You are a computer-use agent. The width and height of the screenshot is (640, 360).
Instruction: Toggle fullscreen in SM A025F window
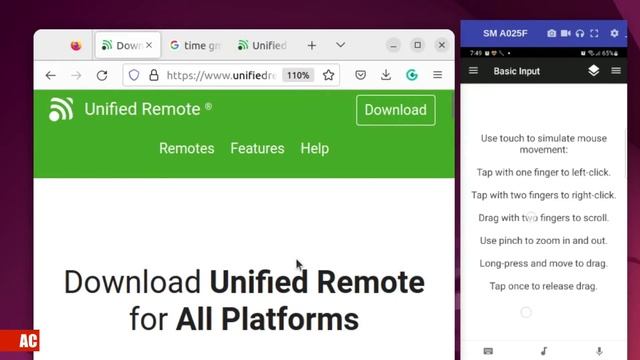(x=594, y=33)
